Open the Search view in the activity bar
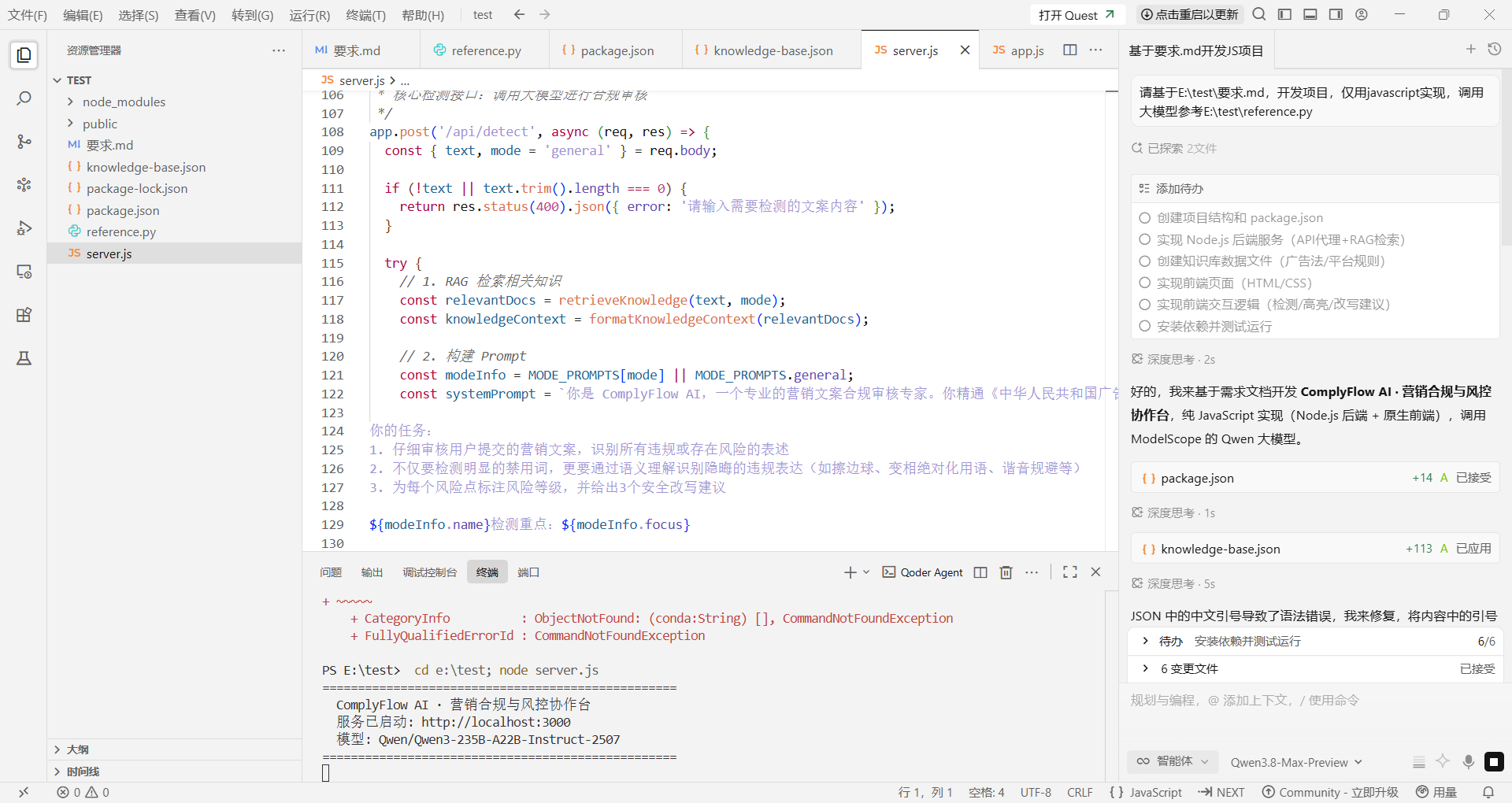 coord(24,98)
